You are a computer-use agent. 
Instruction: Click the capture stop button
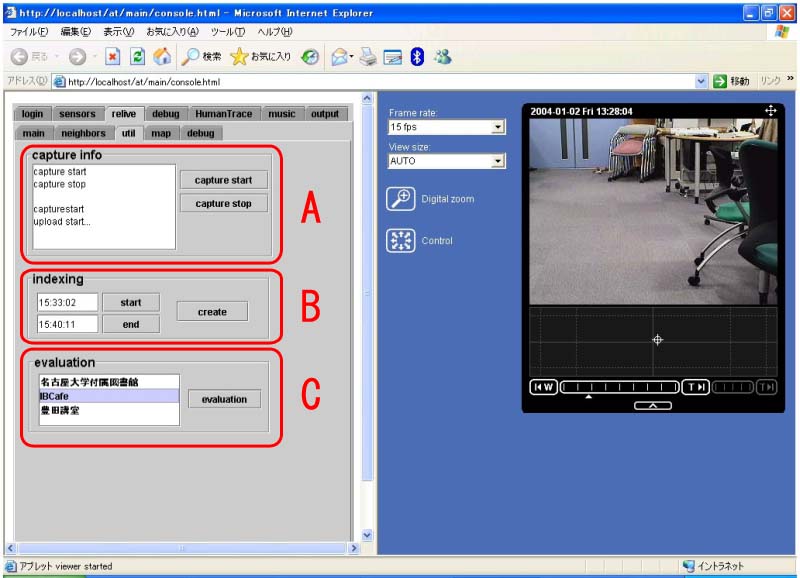pyautogui.click(x=223, y=204)
